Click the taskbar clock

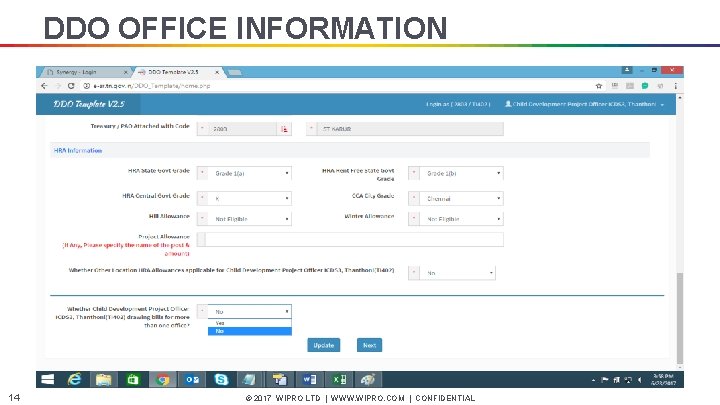664,380
